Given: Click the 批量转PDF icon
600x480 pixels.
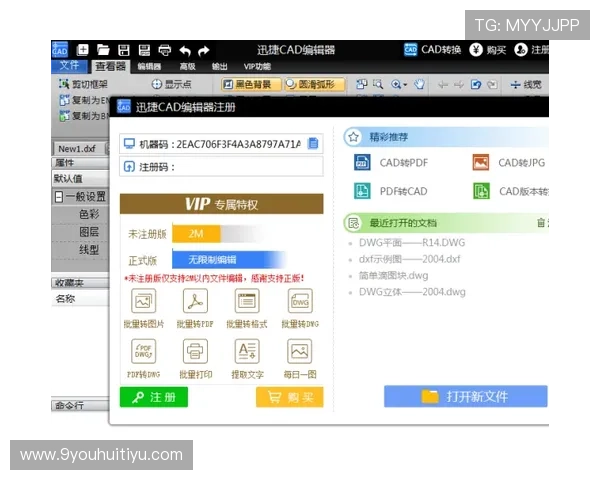Looking at the screenshot, I should [x=195, y=301].
